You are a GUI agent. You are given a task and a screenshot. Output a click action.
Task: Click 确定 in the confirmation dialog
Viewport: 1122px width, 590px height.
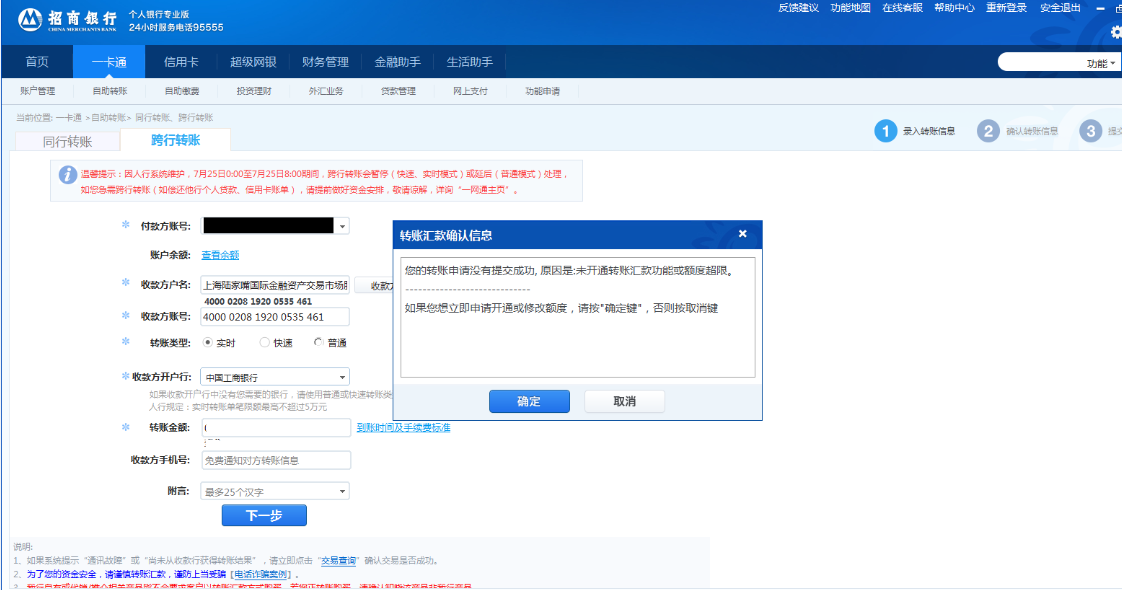tap(530, 401)
